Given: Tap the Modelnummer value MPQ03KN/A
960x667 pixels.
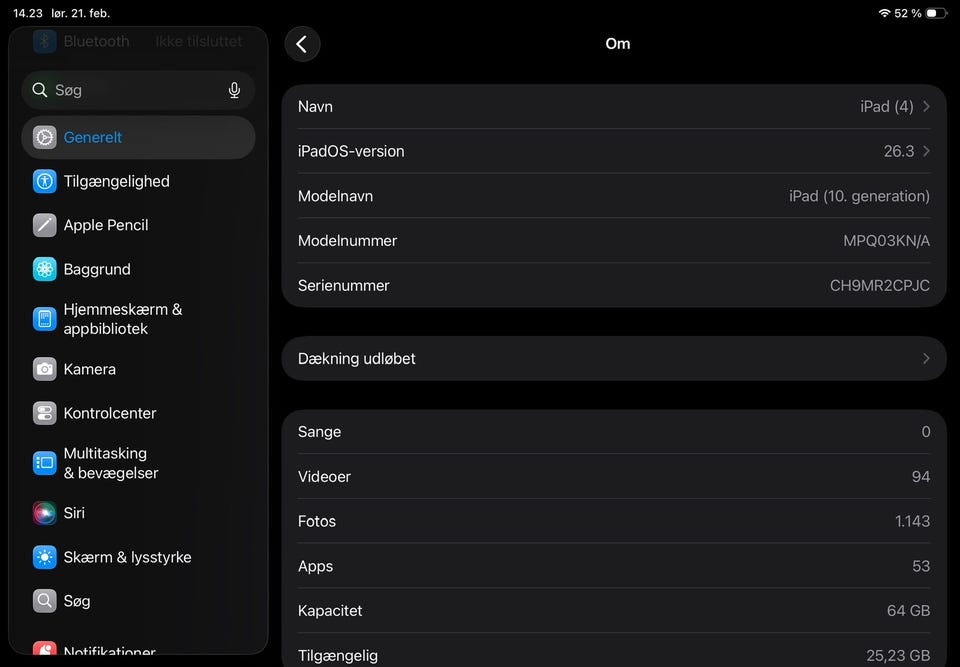Looking at the screenshot, I should 886,241.
